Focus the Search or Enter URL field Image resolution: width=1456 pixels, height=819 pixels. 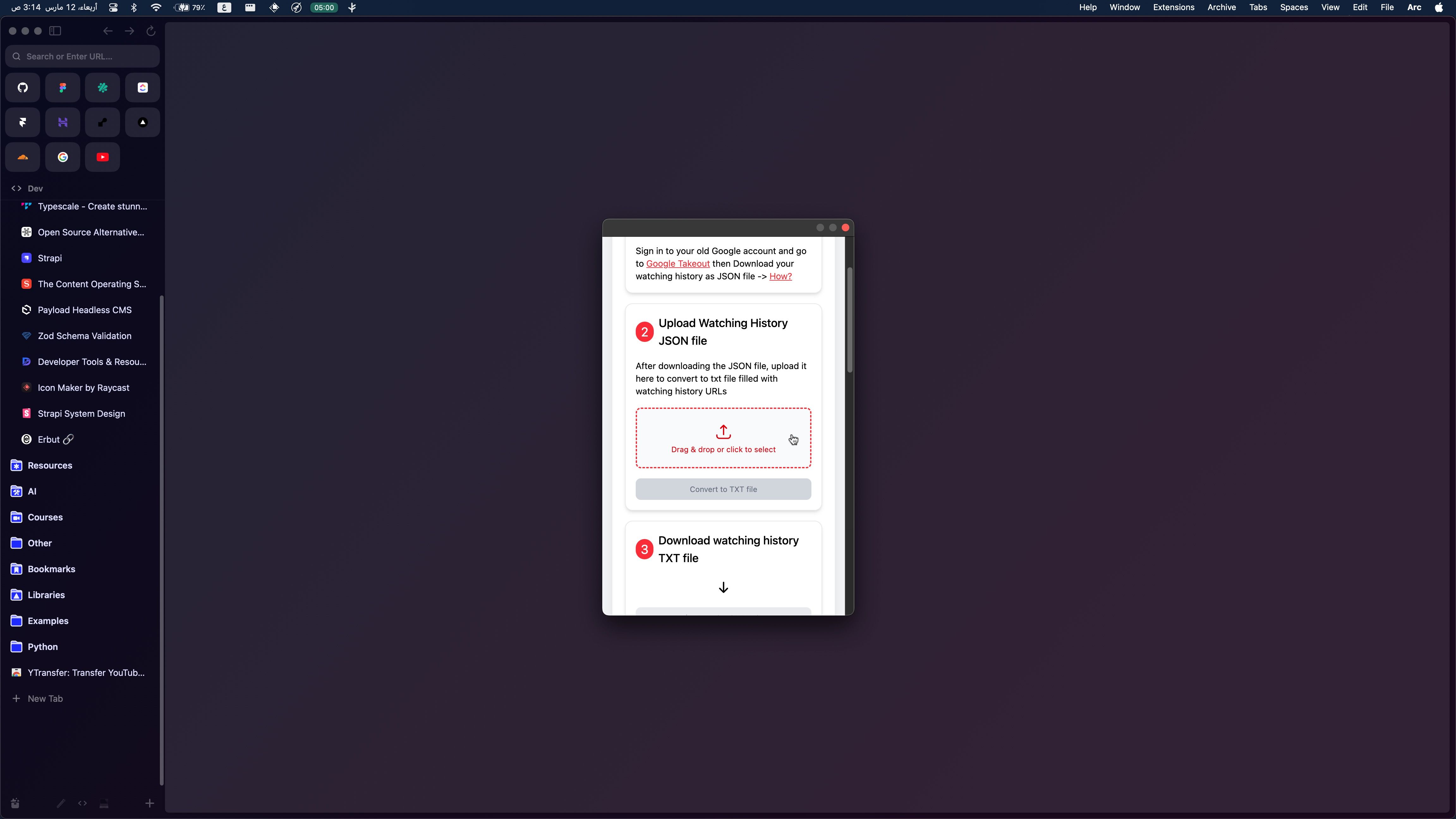(82, 57)
